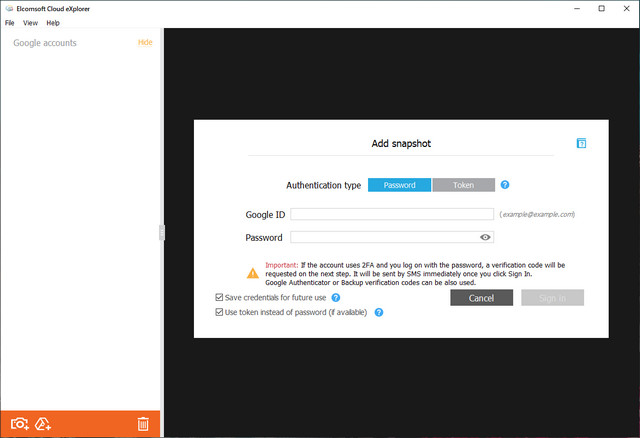Open the Help menu
Viewport: 640px width, 438px height.
(x=53, y=23)
